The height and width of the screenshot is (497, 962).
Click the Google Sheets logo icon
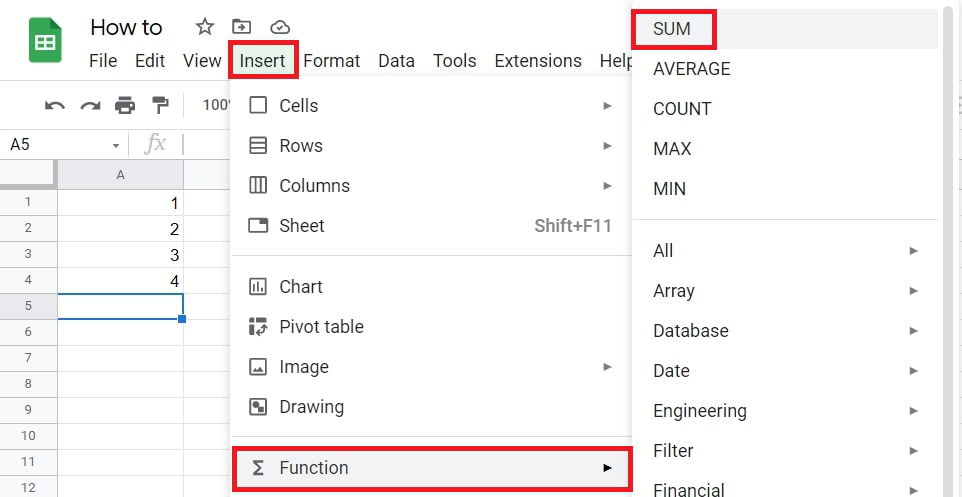46,42
